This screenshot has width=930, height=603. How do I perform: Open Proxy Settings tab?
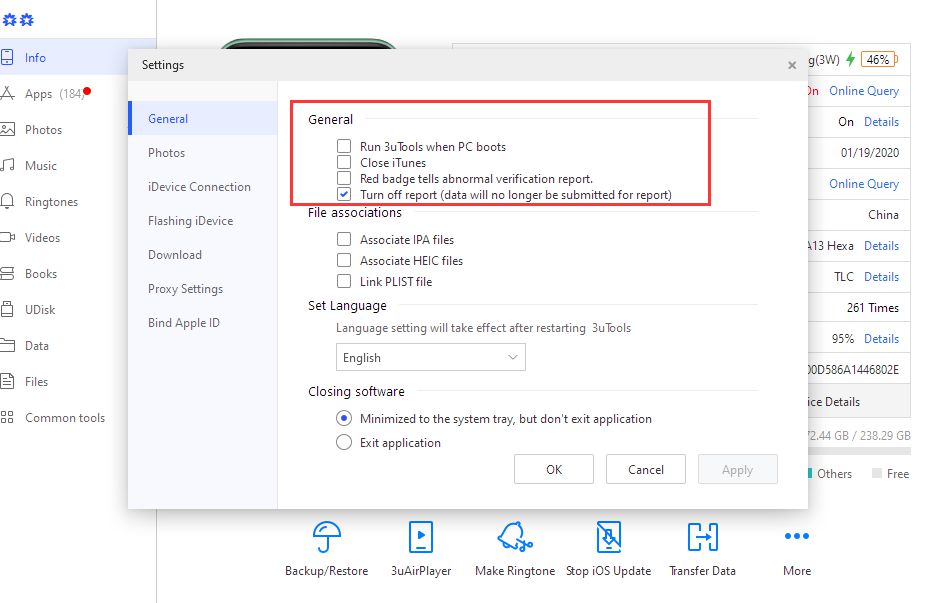(x=203, y=288)
